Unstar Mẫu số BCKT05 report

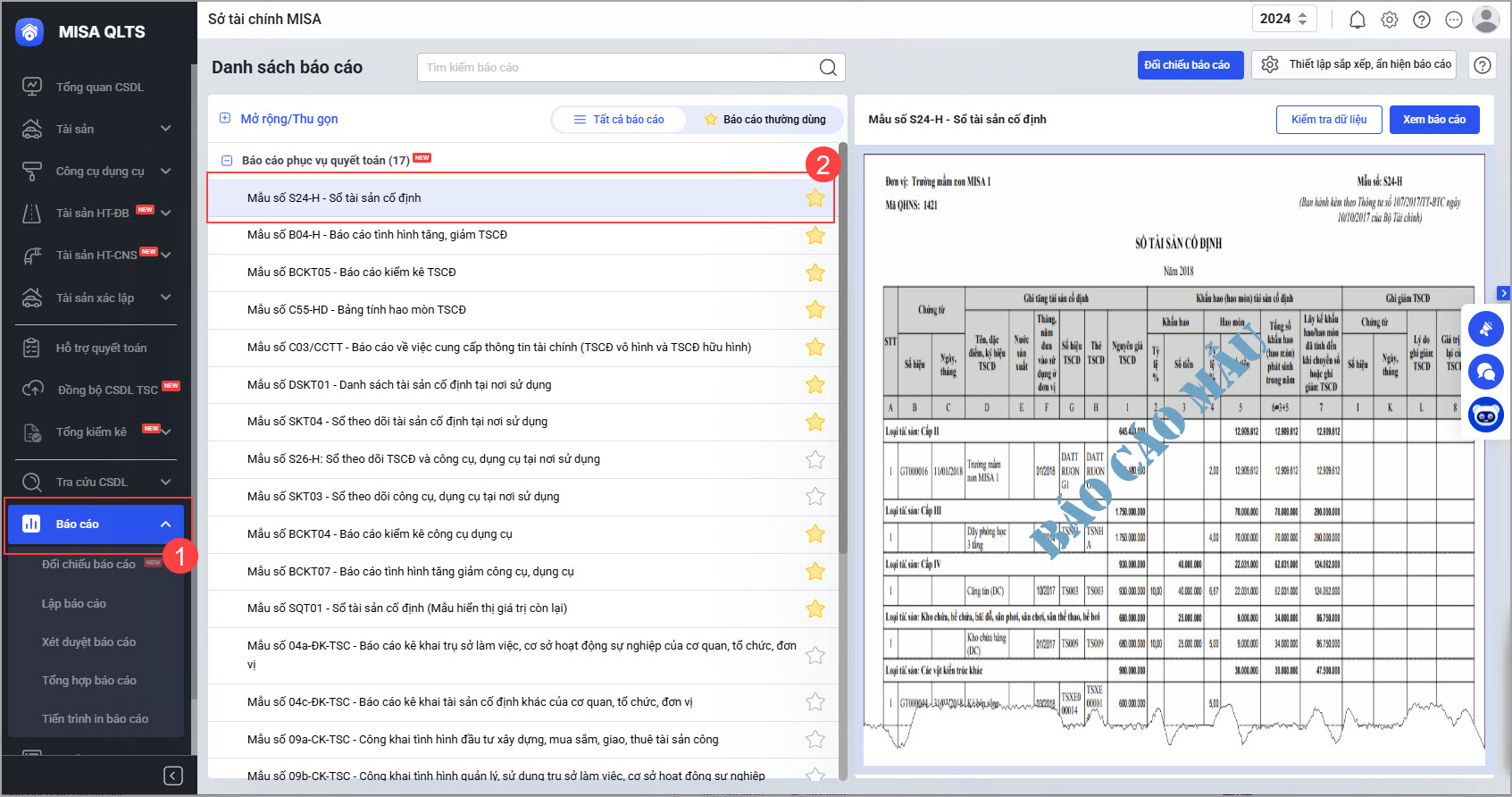pos(815,273)
